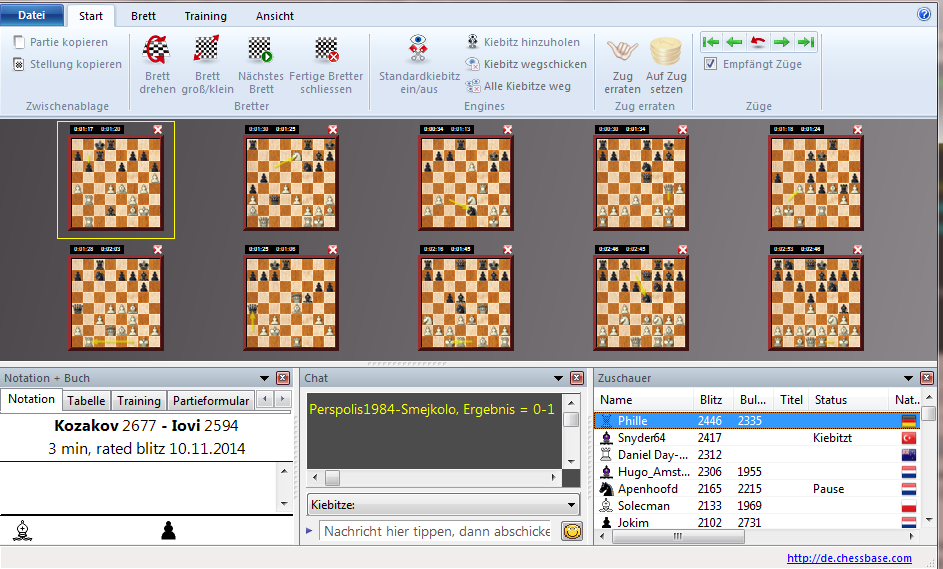
Task: Click the smiley emoticon button in Chat
Action: (x=572, y=531)
